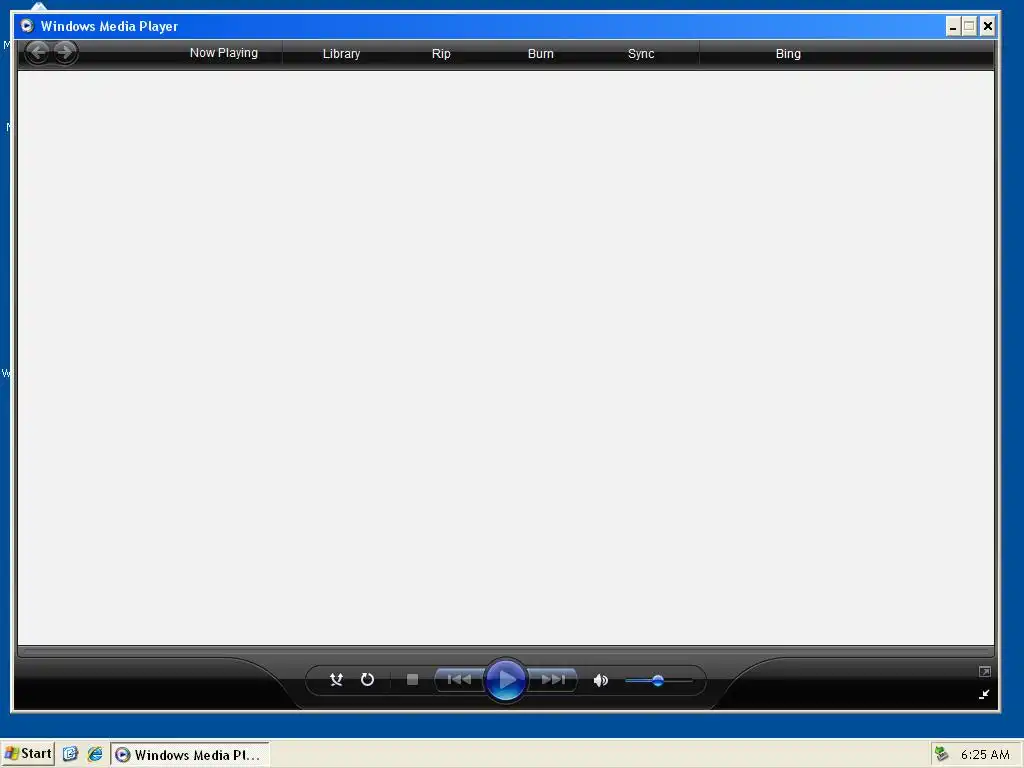Click the volume slider
Image resolution: width=1024 pixels, height=768 pixels.
[658, 680]
